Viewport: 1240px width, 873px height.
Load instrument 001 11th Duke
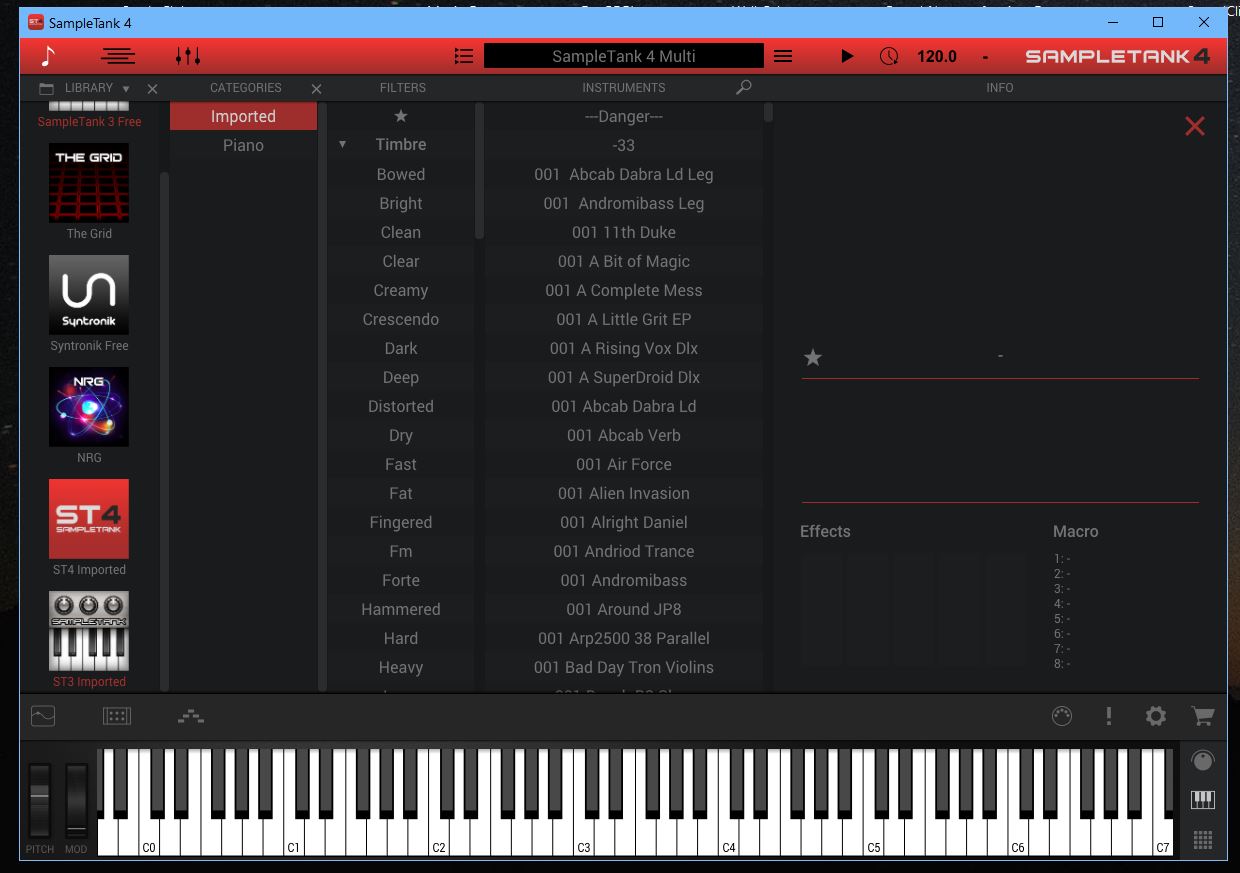pyautogui.click(x=624, y=232)
